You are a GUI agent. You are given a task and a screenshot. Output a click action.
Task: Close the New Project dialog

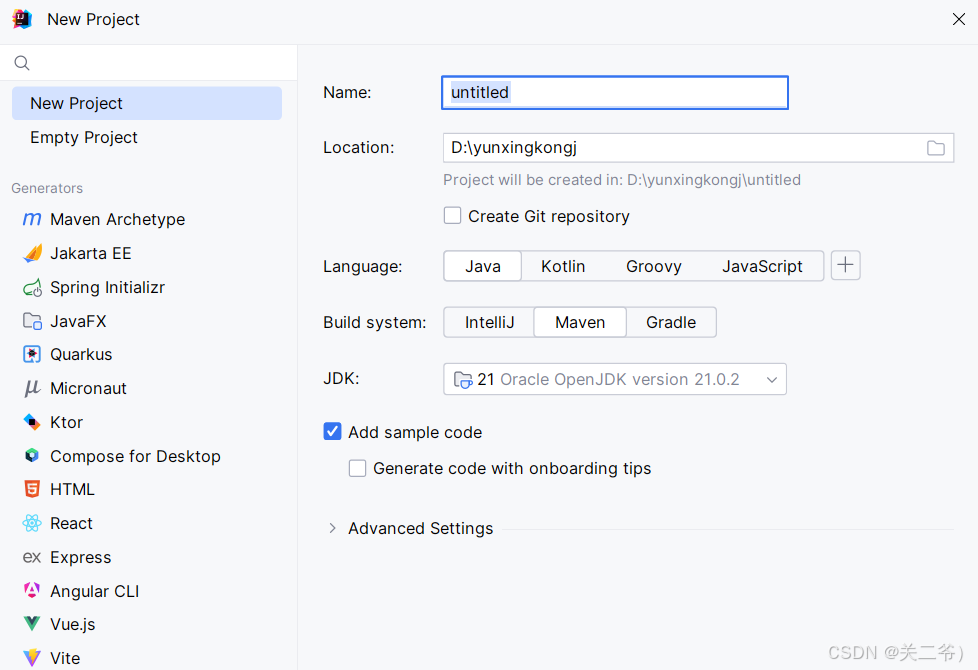(x=959, y=19)
